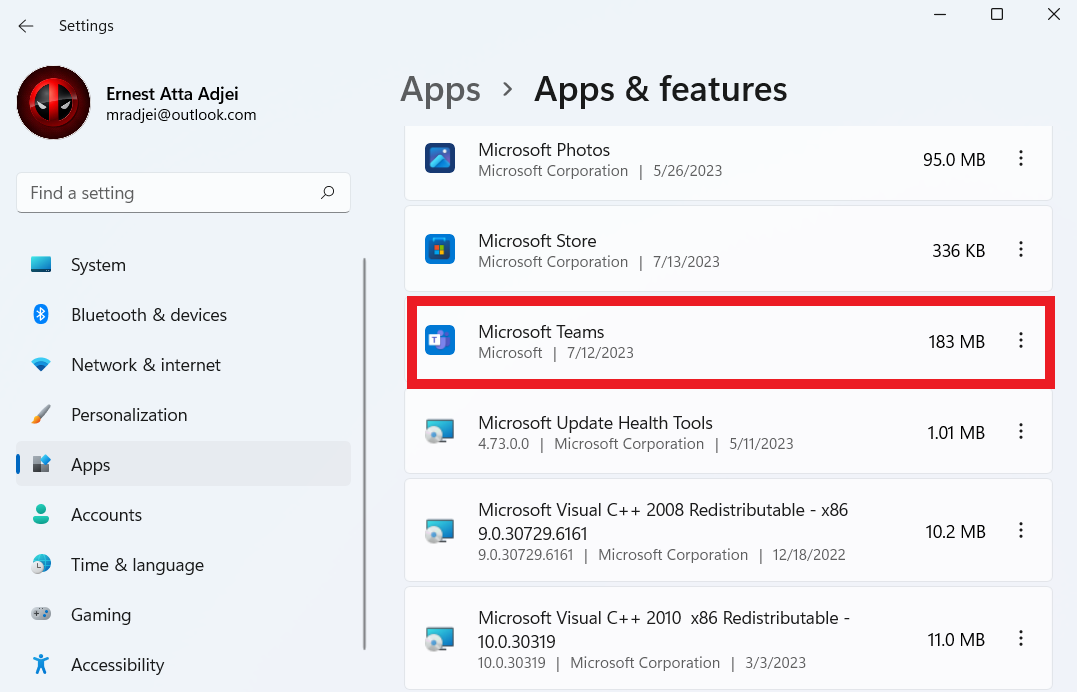Image resolution: width=1077 pixels, height=692 pixels.
Task: Select the Microsoft Teams app name
Action: click(x=541, y=332)
